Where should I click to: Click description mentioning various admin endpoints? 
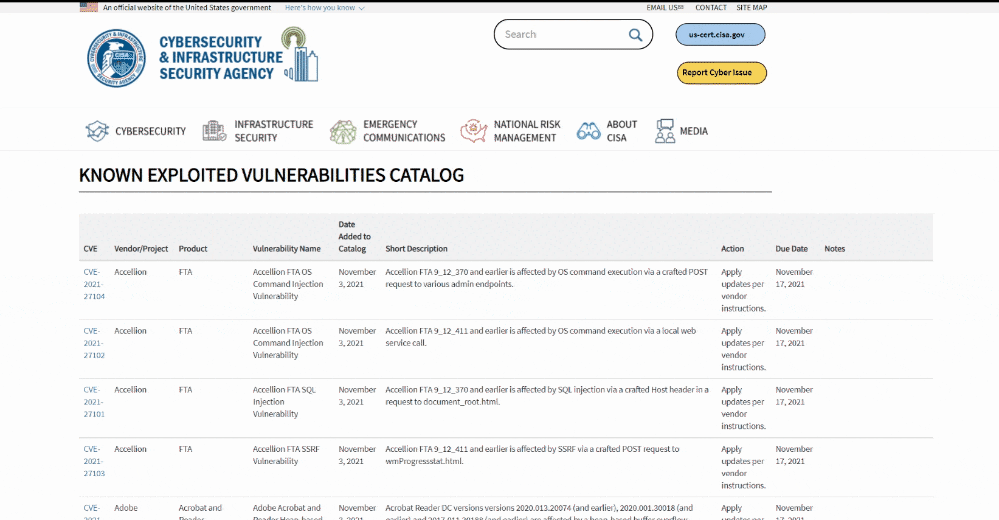tap(546, 278)
